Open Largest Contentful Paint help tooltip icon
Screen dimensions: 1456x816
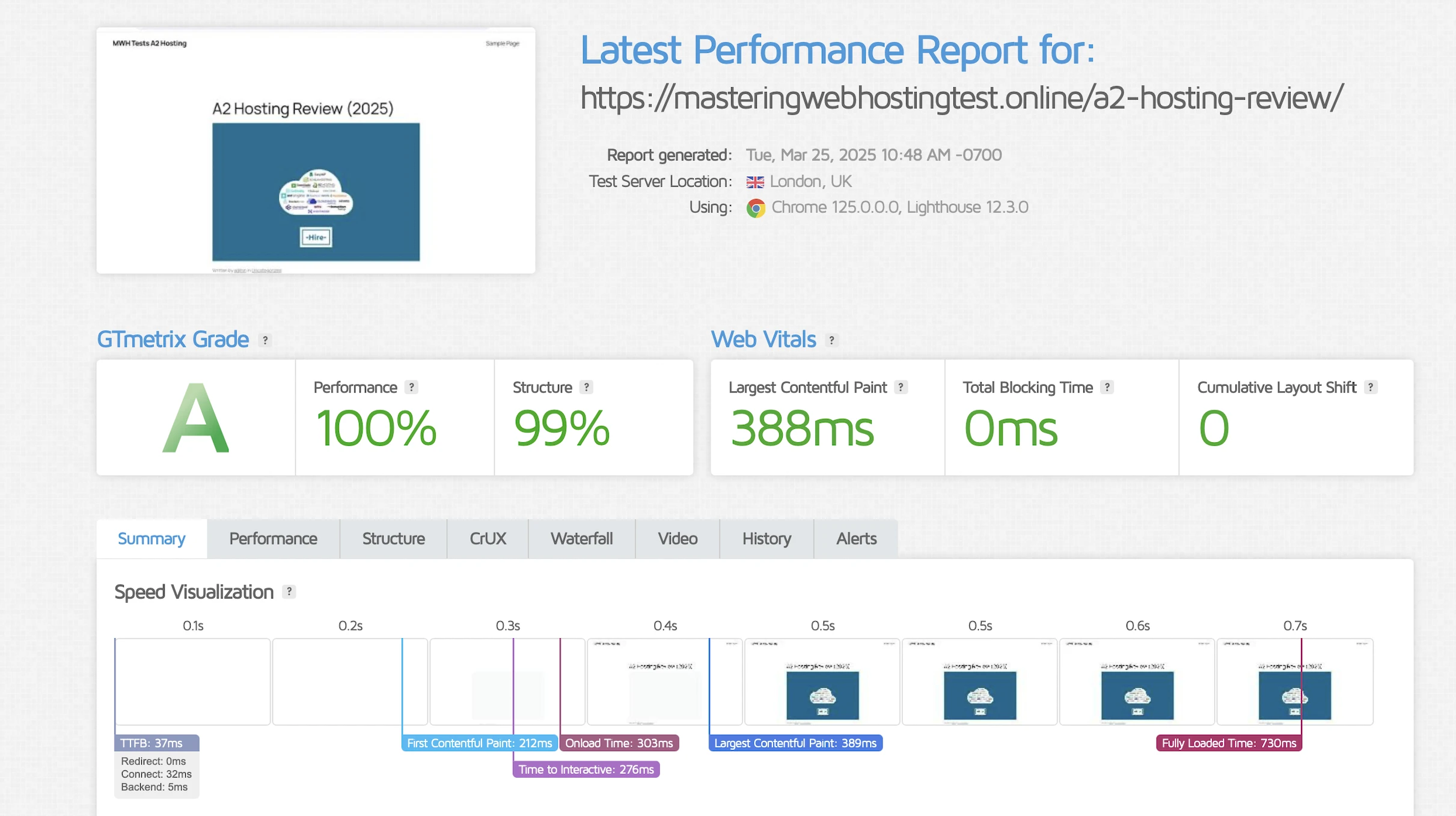coord(901,388)
